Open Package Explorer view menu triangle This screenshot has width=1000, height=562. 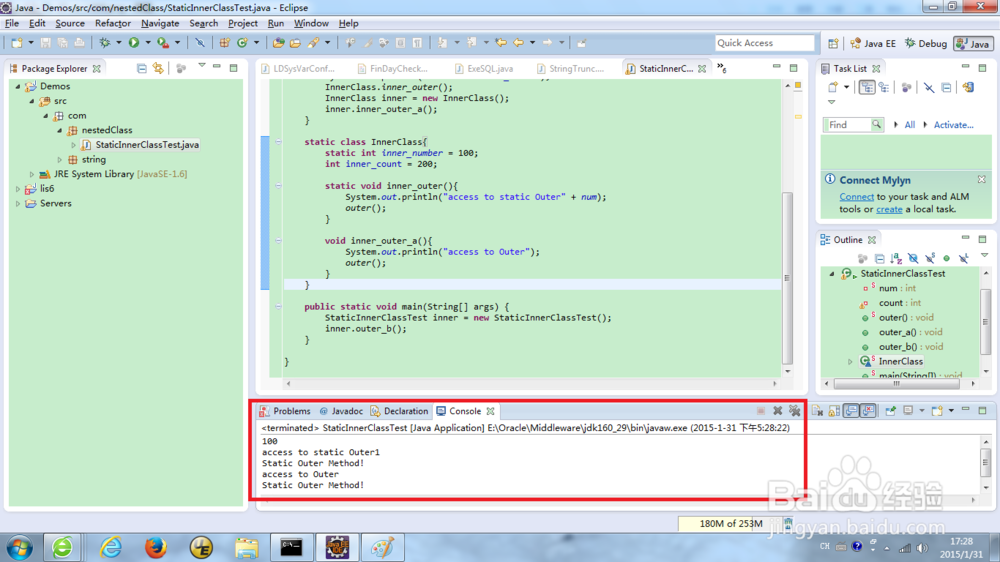pyautogui.click(x=202, y=66)
